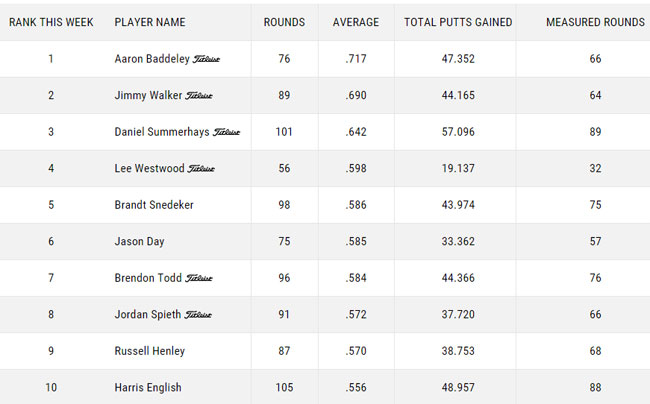Viewport: 650px width, 404px height.
Task: Open Brandt Snedeker's player name link
Action: coord(153,205)
